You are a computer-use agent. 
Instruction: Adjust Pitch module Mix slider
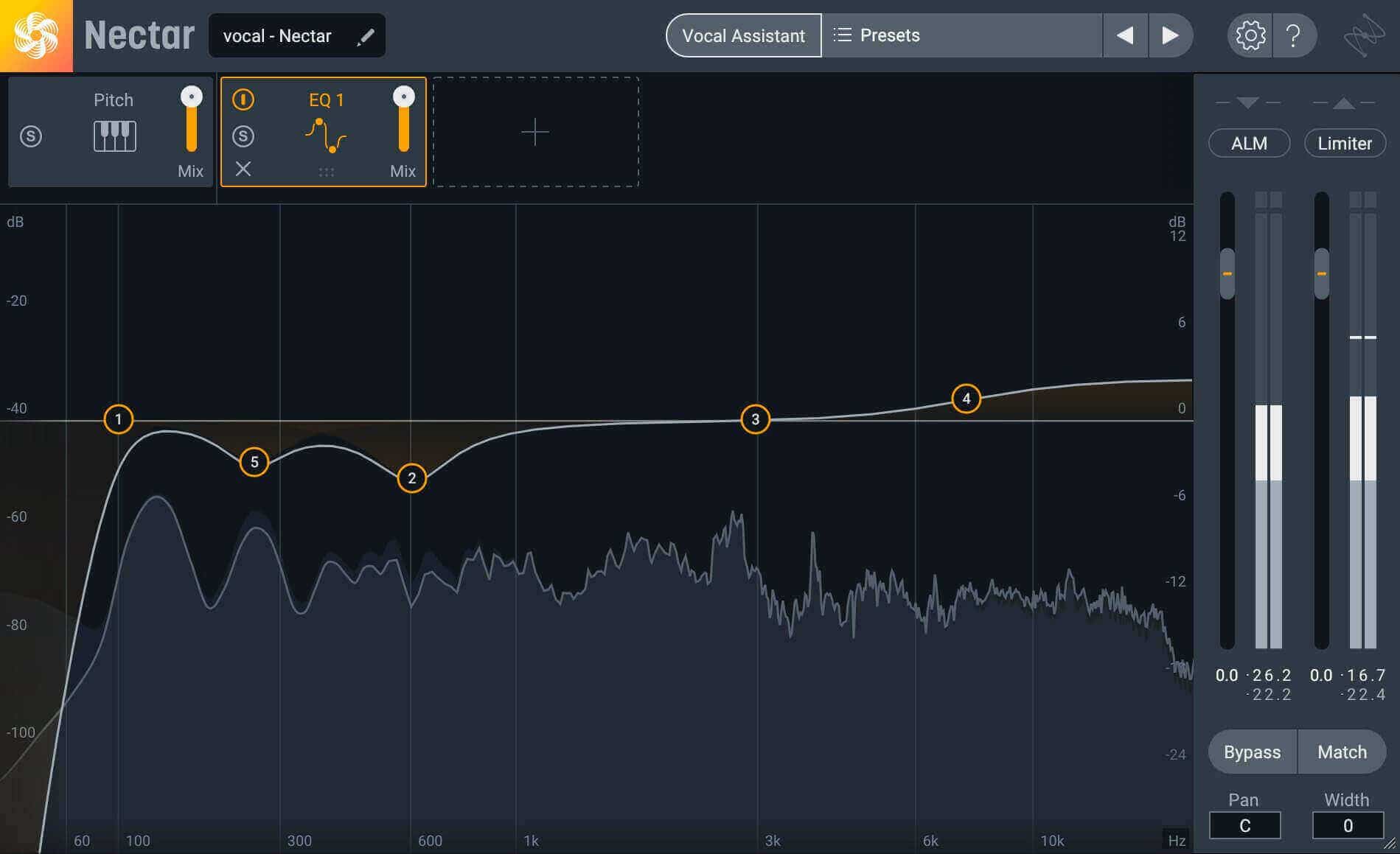pyautogui.click(x=191, y=119)
